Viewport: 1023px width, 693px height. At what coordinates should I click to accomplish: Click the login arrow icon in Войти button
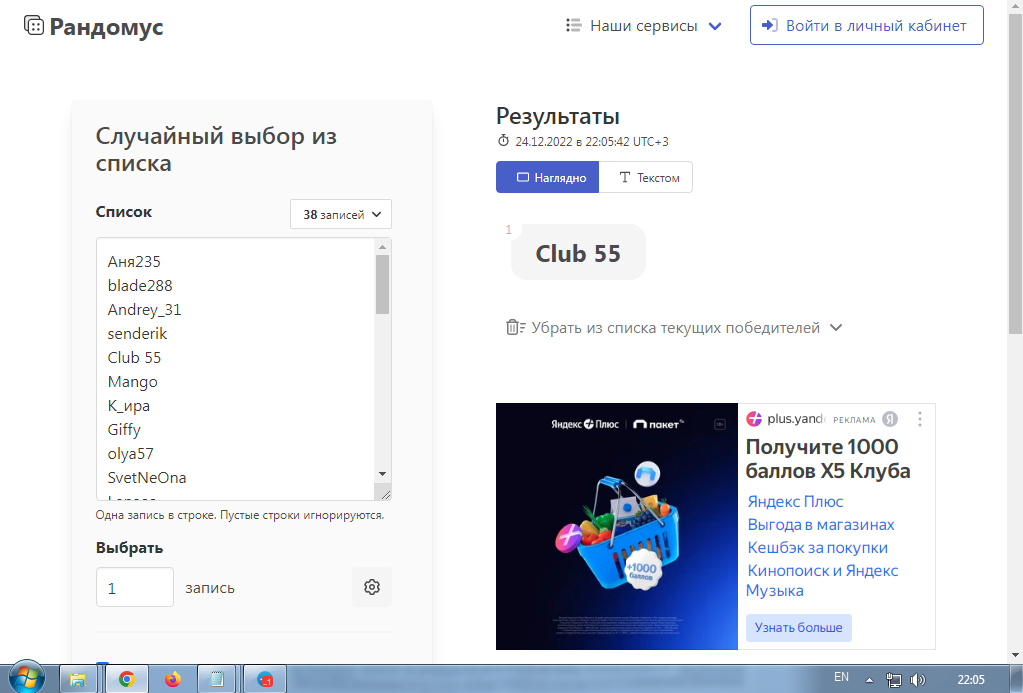click(770, 25)
